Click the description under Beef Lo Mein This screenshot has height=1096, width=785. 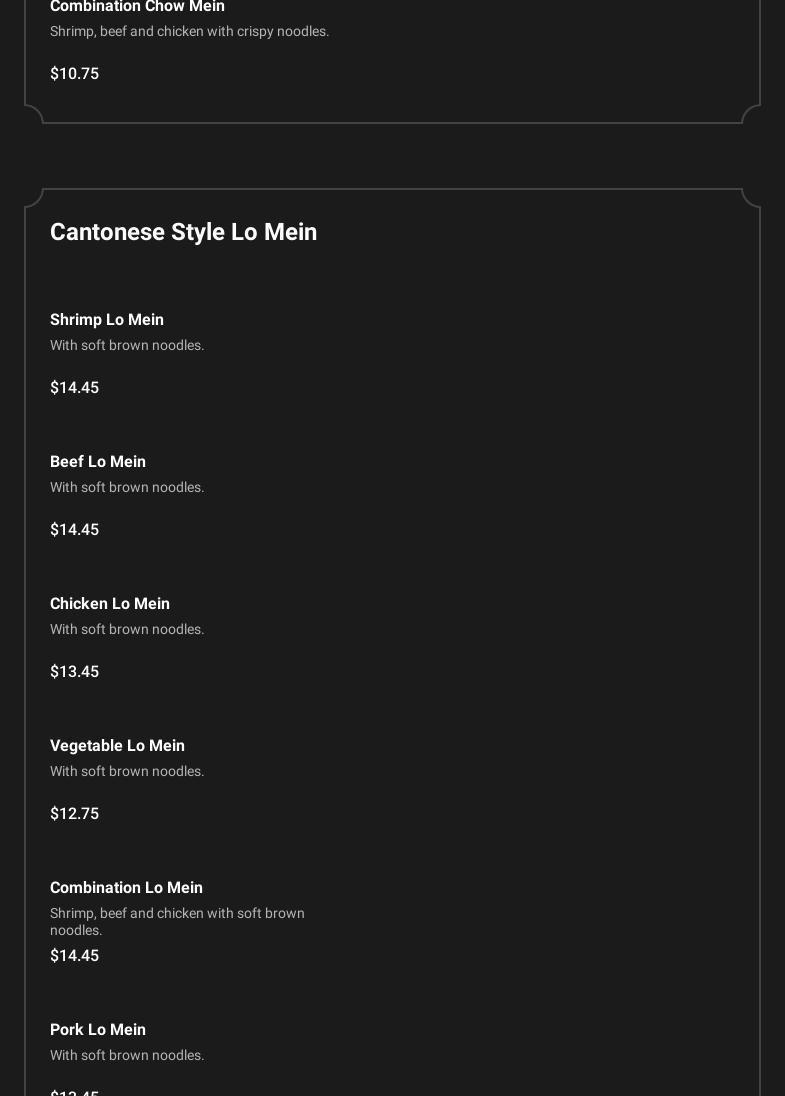point(127,488)
